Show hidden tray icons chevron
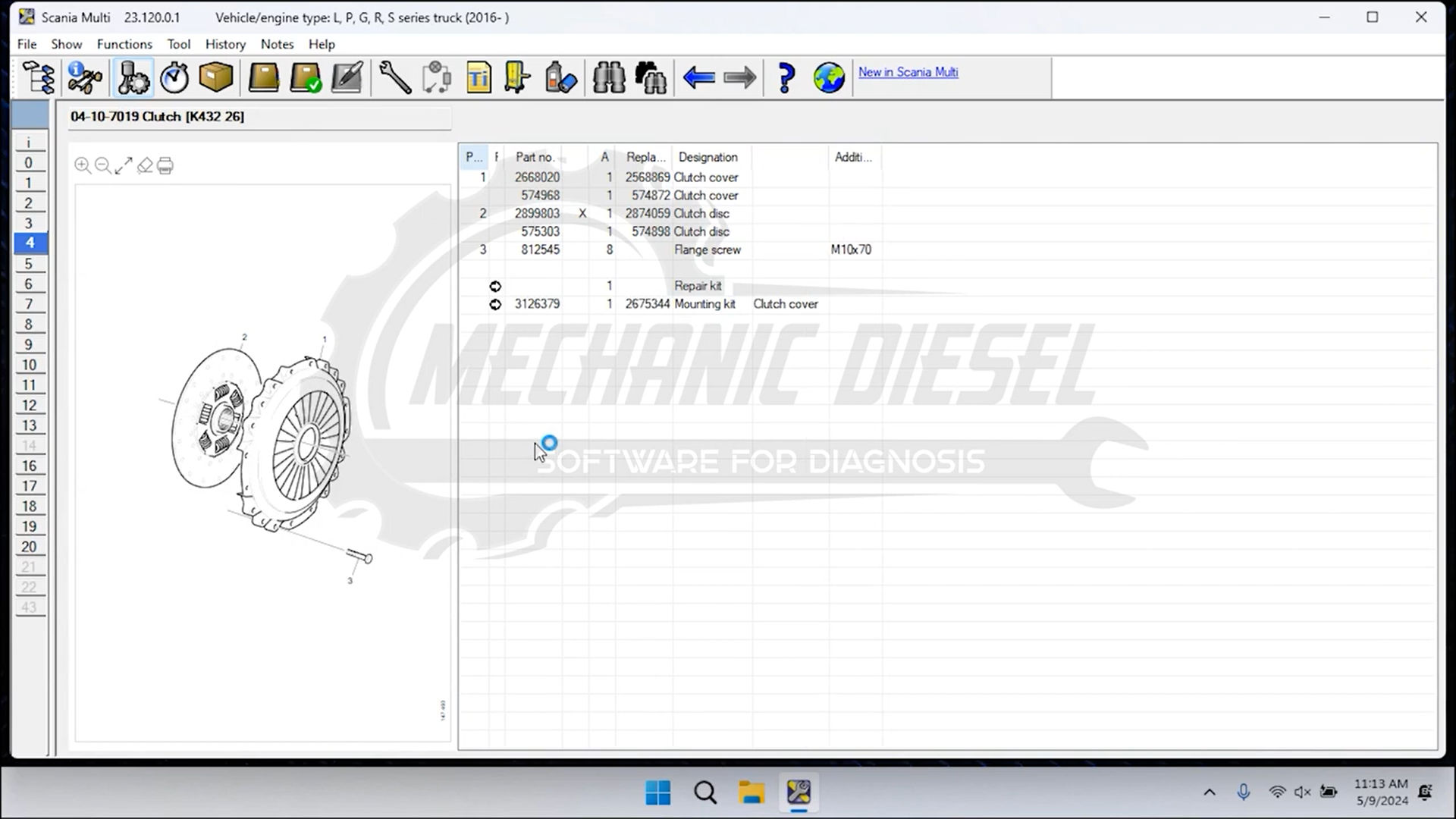The image size is (1456, 819). tap(1210, 792)
